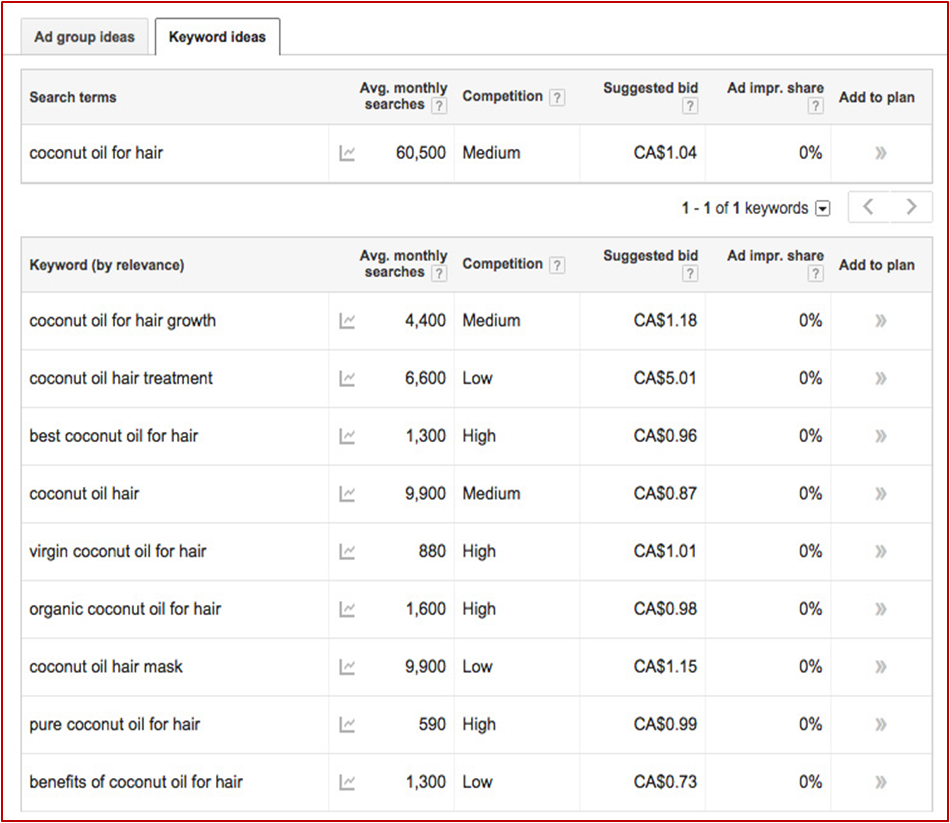
Task: Click help icon next to Competition in top table
Action: 557,98
